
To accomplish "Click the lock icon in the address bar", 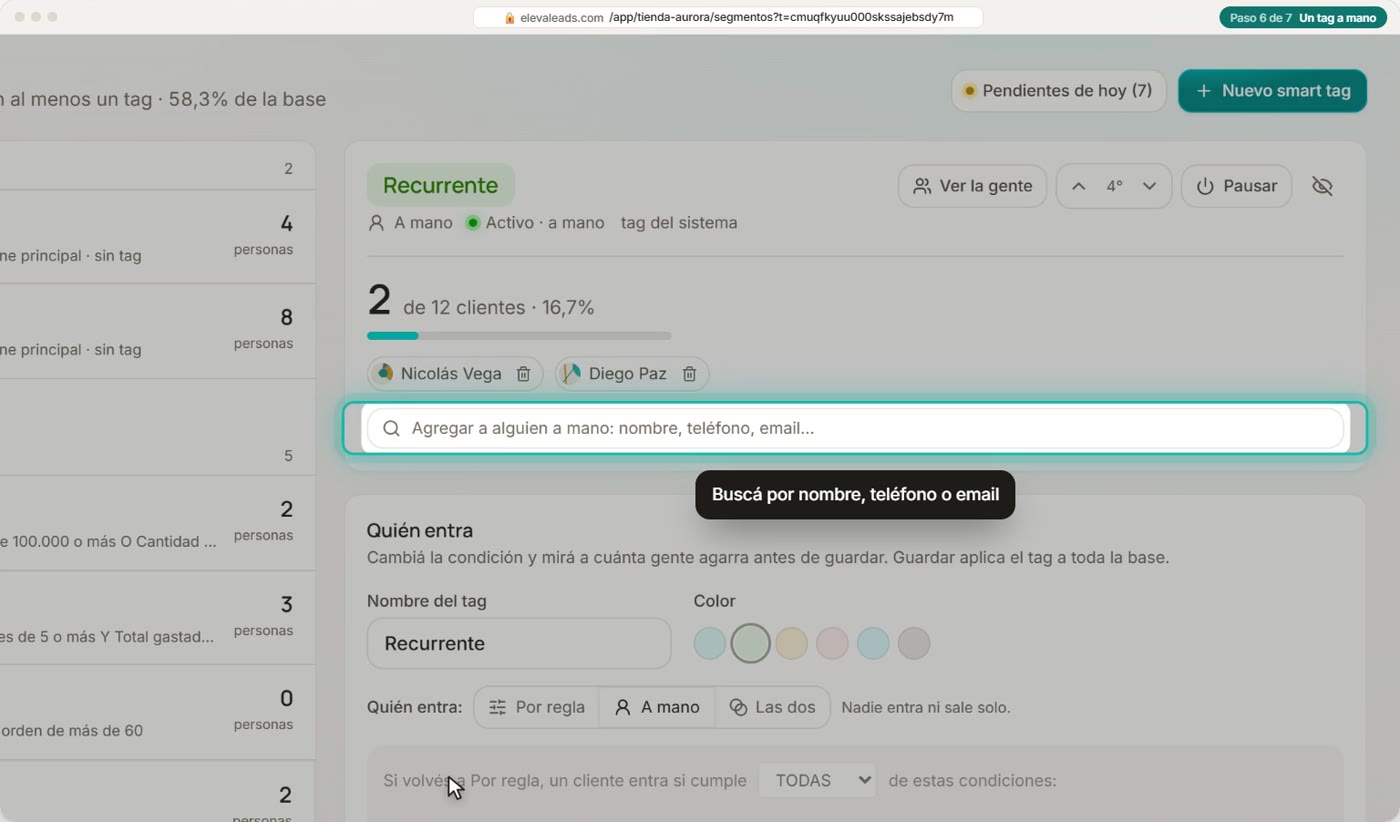I will click(x=510, y=18).
